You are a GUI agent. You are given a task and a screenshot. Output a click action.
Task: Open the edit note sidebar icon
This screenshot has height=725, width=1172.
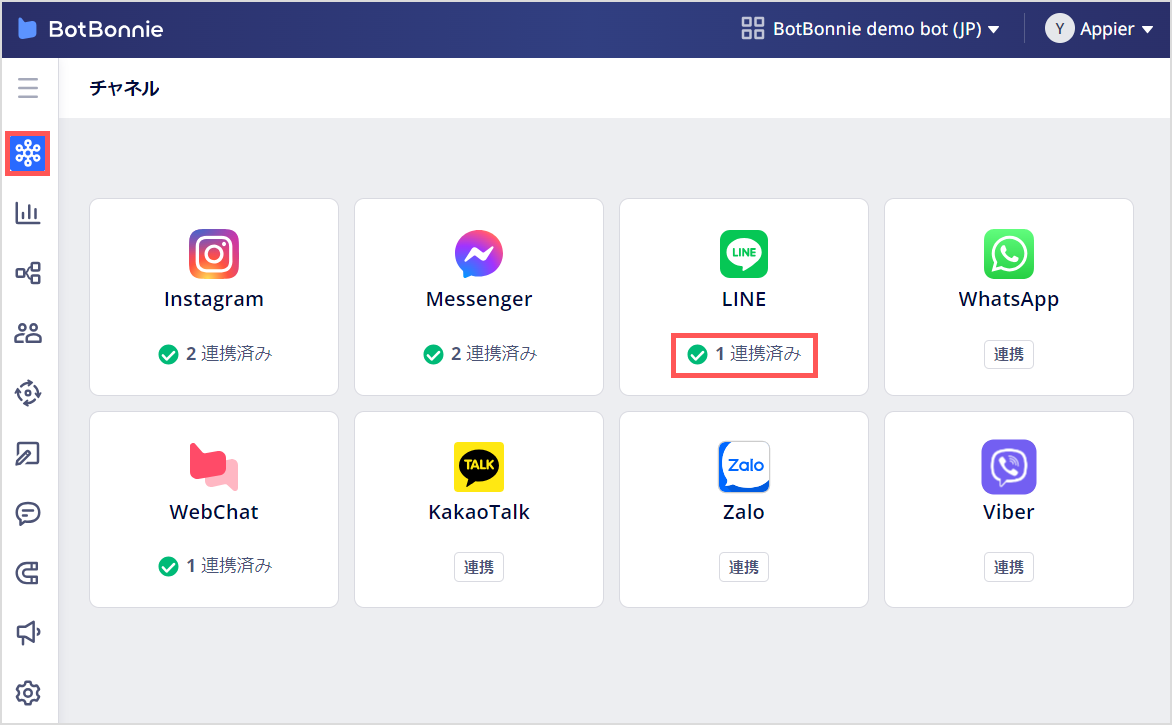28,453
